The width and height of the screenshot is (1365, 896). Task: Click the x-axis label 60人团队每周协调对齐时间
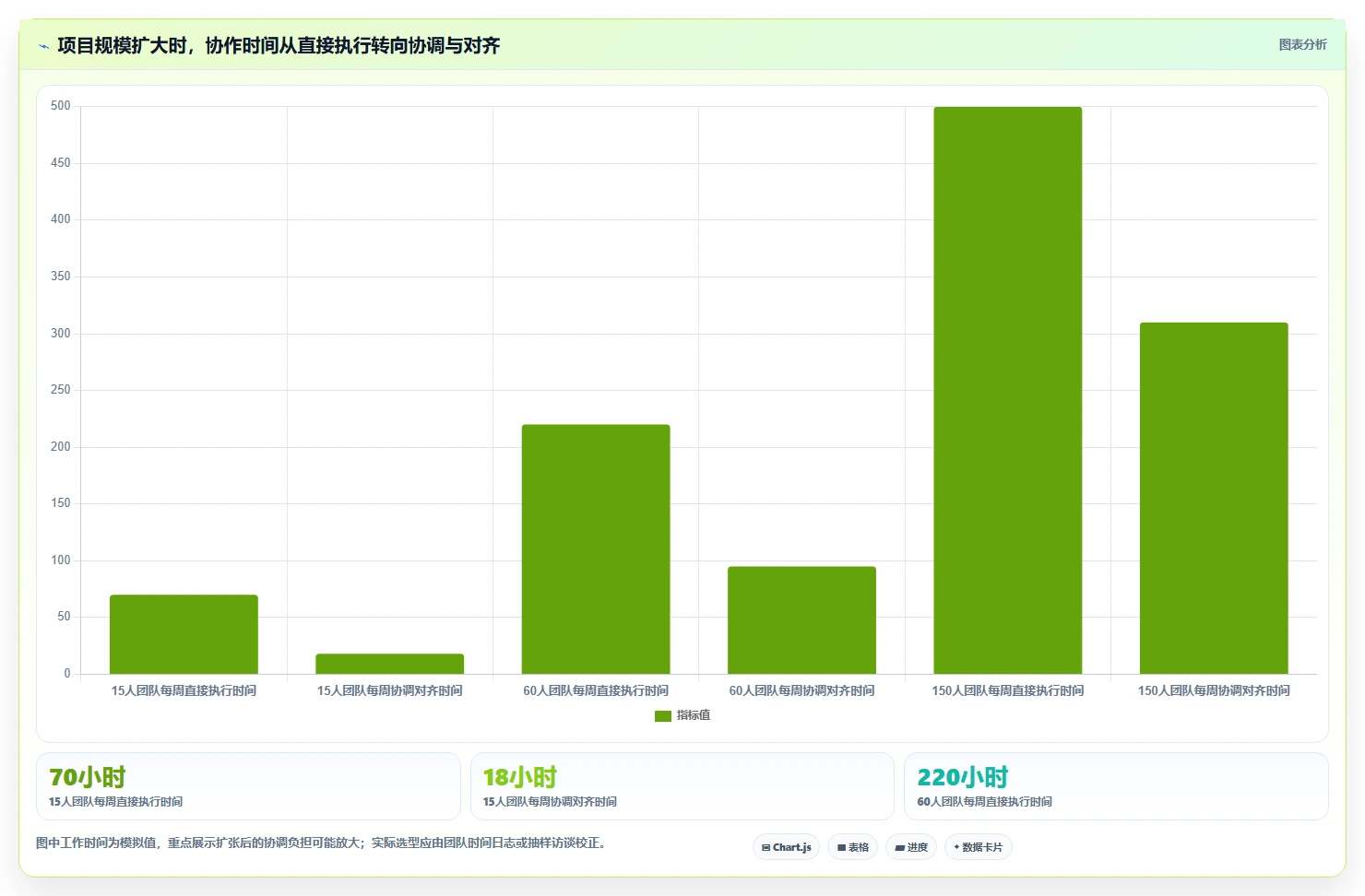click(801, 690)
